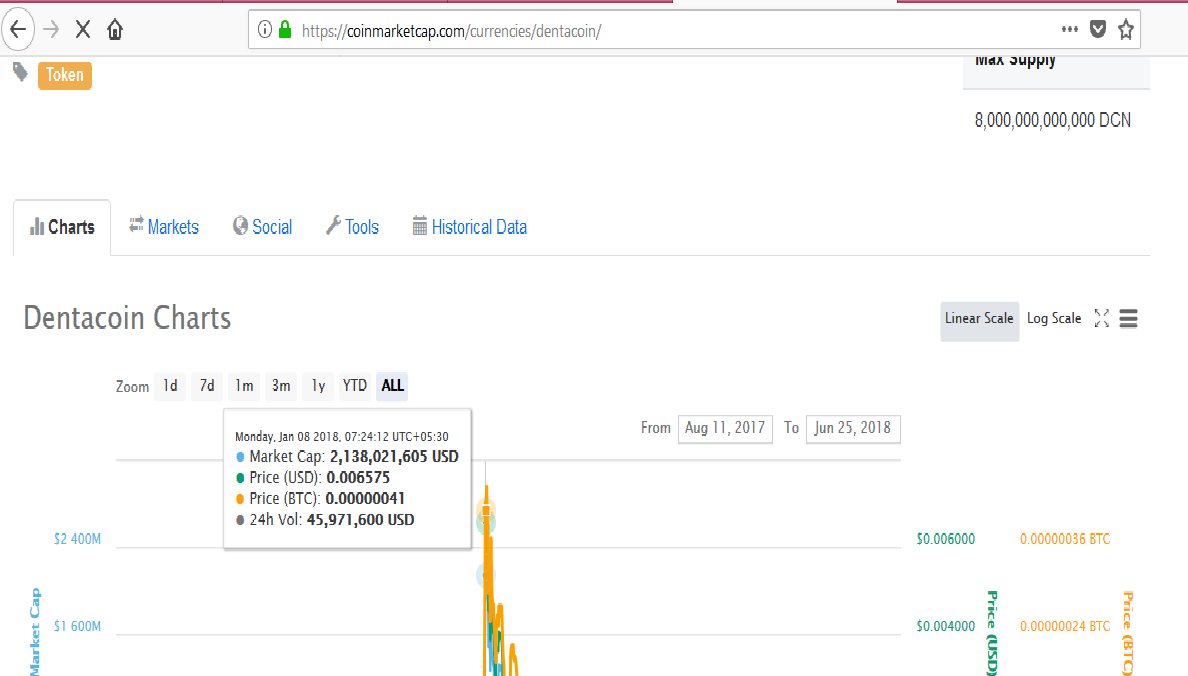Open the Tools tab

[x=352, y=227]
